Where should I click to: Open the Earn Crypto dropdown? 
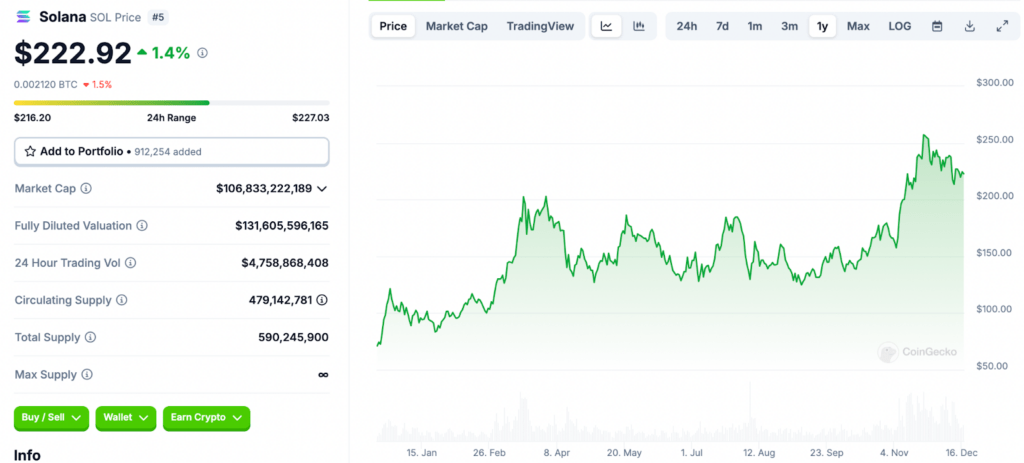click(206, 418)
